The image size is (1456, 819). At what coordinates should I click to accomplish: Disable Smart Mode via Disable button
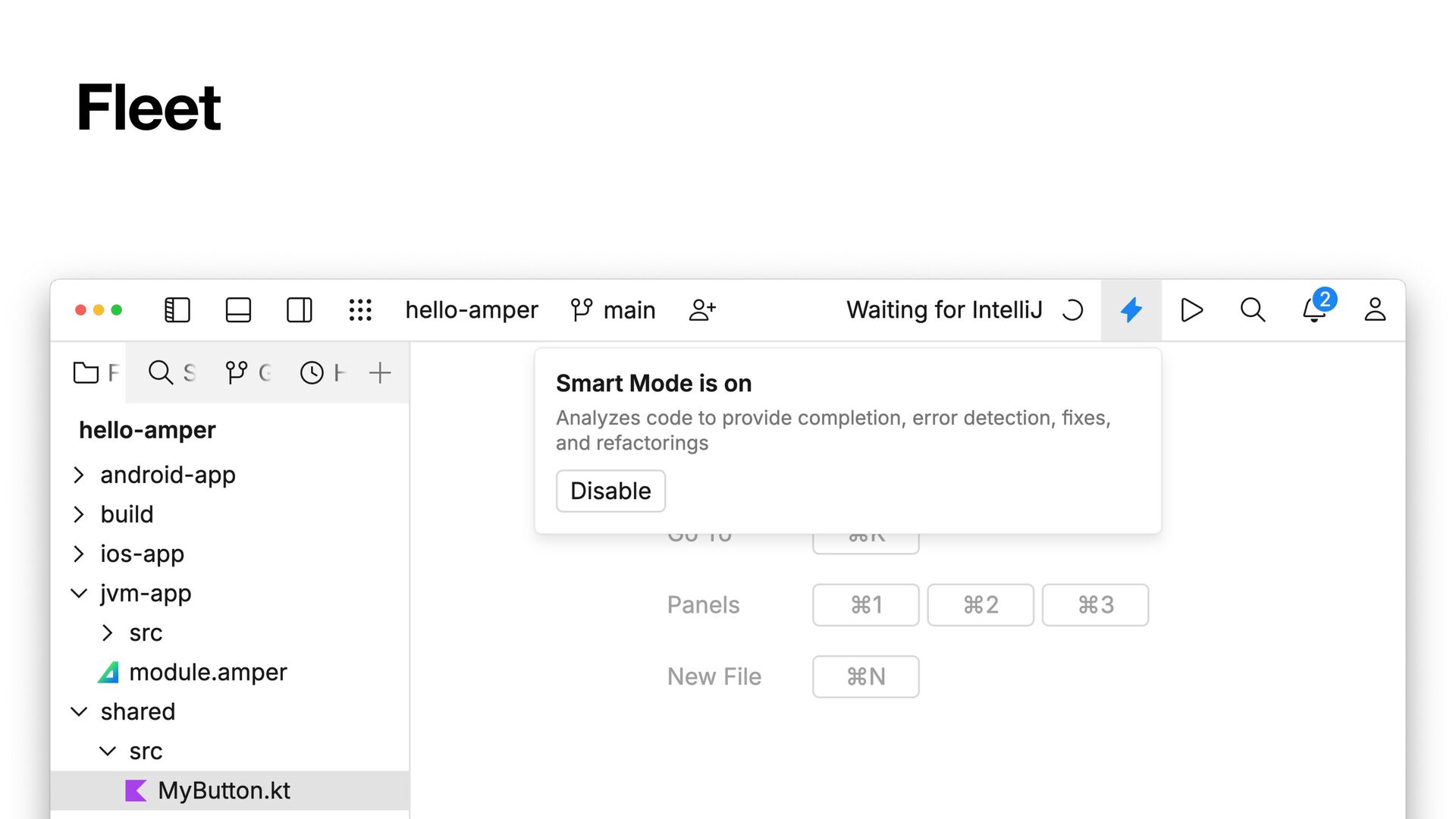click(610, 491)
